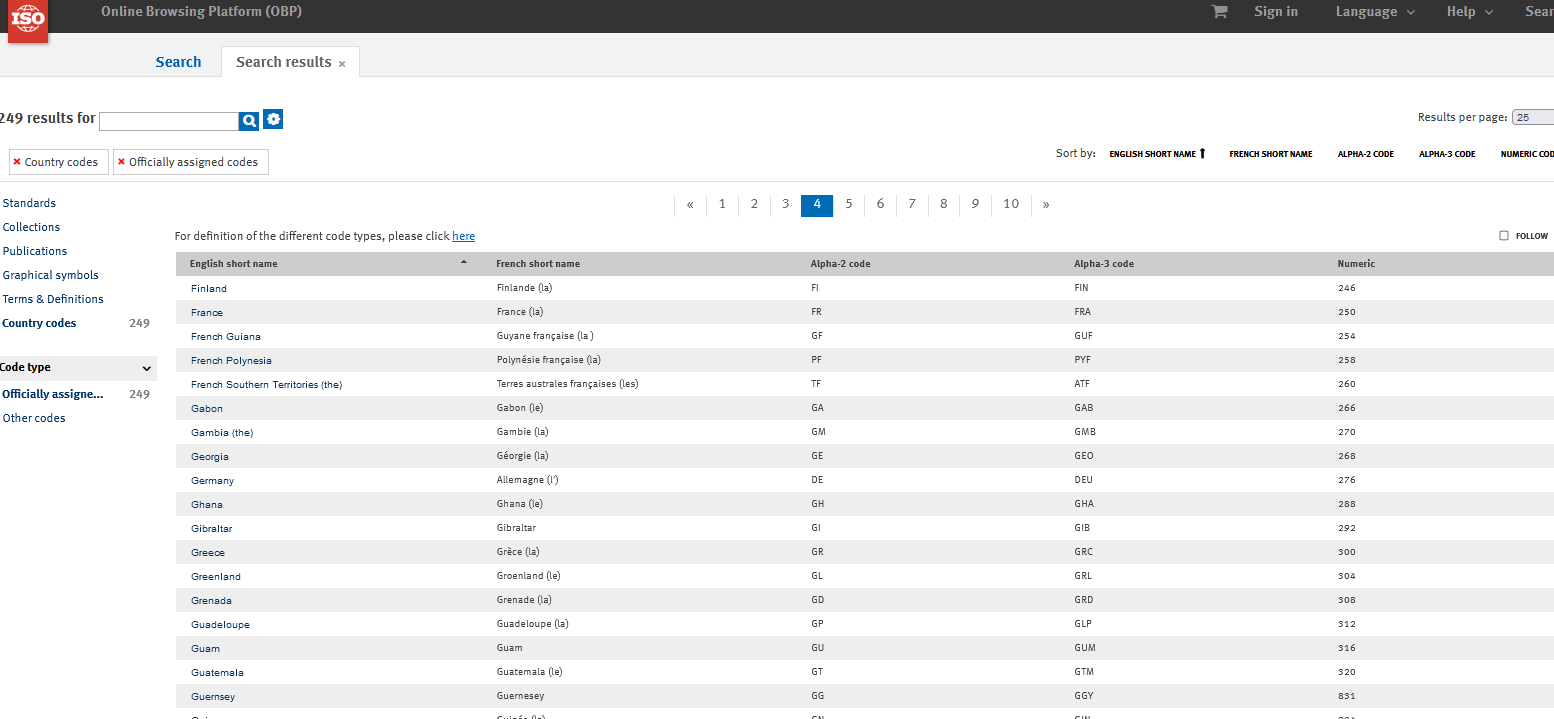Go to results page 7
The width and height of the screenshot is (1554, 719).
tap(912, 204)
